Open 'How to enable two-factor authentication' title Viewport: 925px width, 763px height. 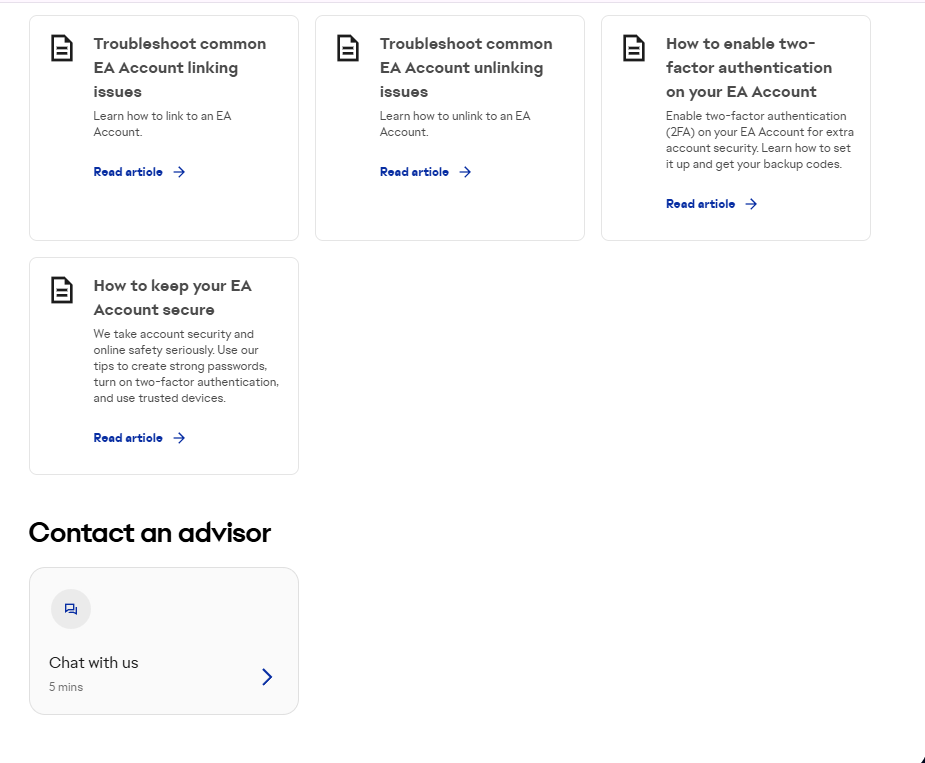pyautogui.click(x=749, y=68)
